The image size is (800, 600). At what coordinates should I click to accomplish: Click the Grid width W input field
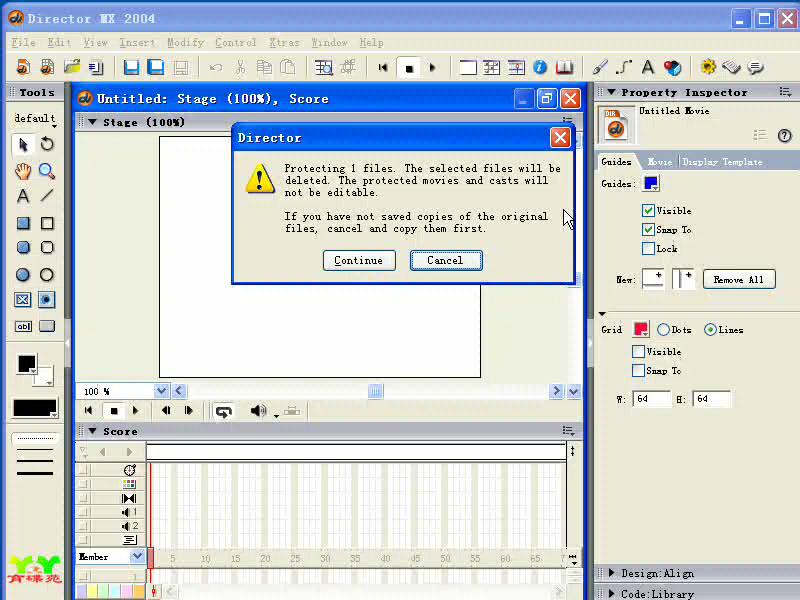652,398
